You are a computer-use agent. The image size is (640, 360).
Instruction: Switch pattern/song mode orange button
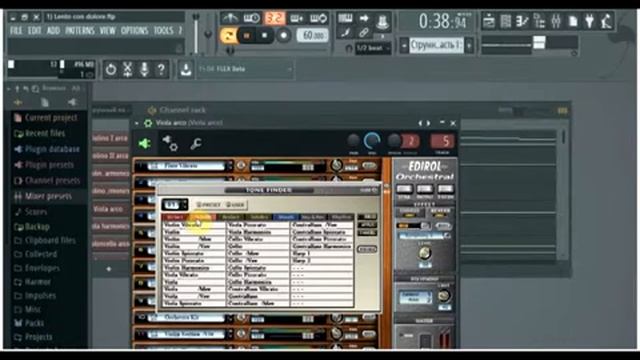coord(228,36)
